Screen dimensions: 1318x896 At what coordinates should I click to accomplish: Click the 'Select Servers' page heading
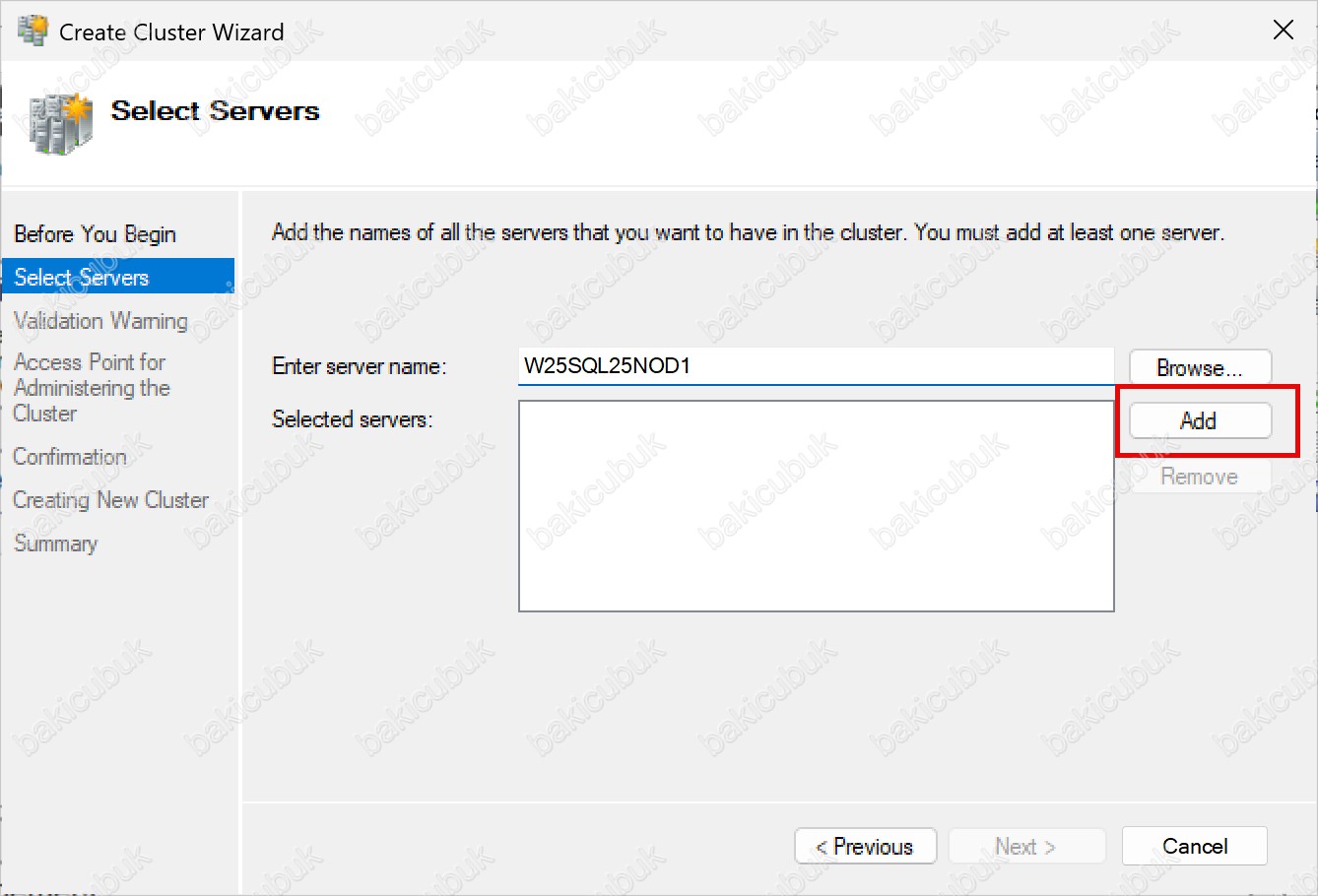pyautogui.click(x=215, y=111)
